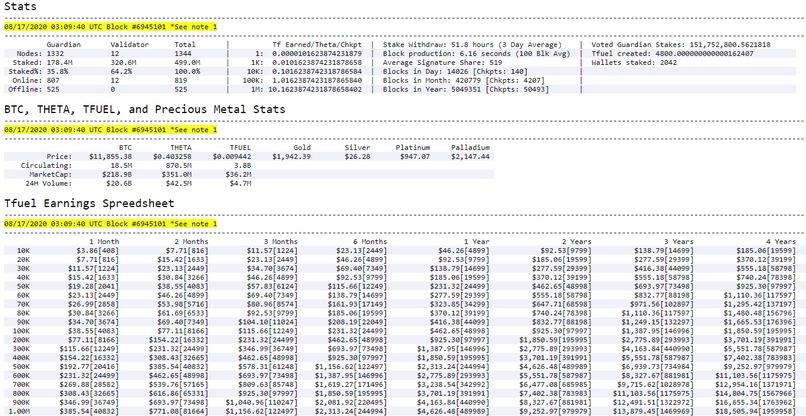806x416 pixels.
Task: Click the "BTC, THETA, TFUEL, and Precious Metal Stats" heading
Action: coord(144,110)
